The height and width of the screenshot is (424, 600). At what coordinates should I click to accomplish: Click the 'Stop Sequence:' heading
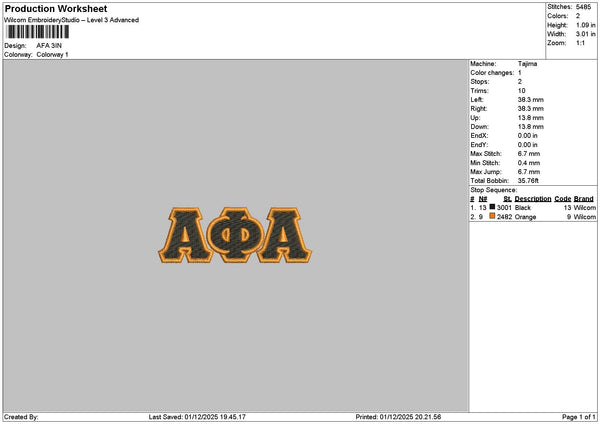point(494,190)
